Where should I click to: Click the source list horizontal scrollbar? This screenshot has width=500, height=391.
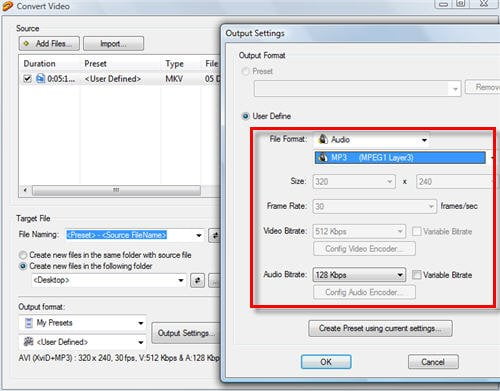116,190
